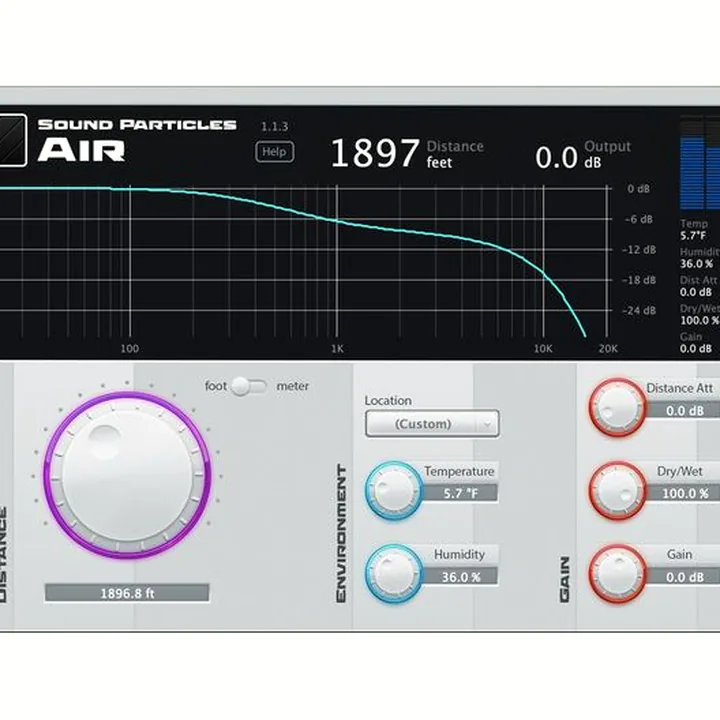
Task: Click the 1897 distance readout
Action: click(375, 153)
